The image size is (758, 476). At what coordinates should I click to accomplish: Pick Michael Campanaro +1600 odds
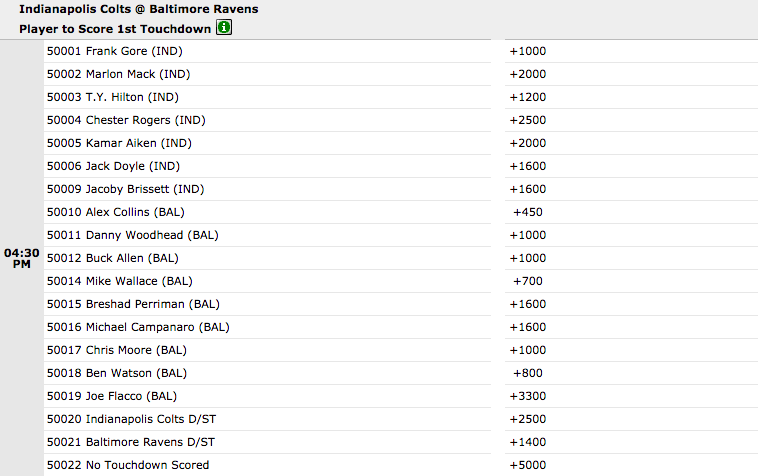[528, 327]
